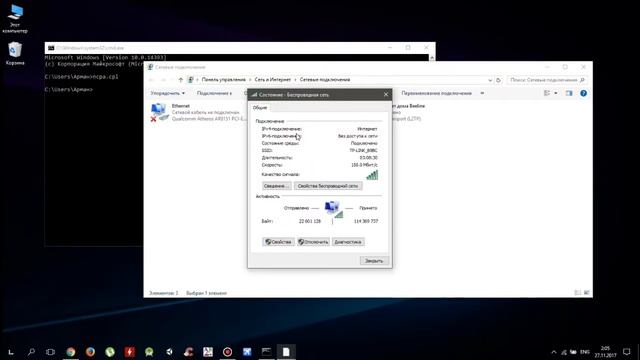Launch Chrome from the taskbar
Screen dimensions: 640x360
pyautogui.click(x=71, y=351)
